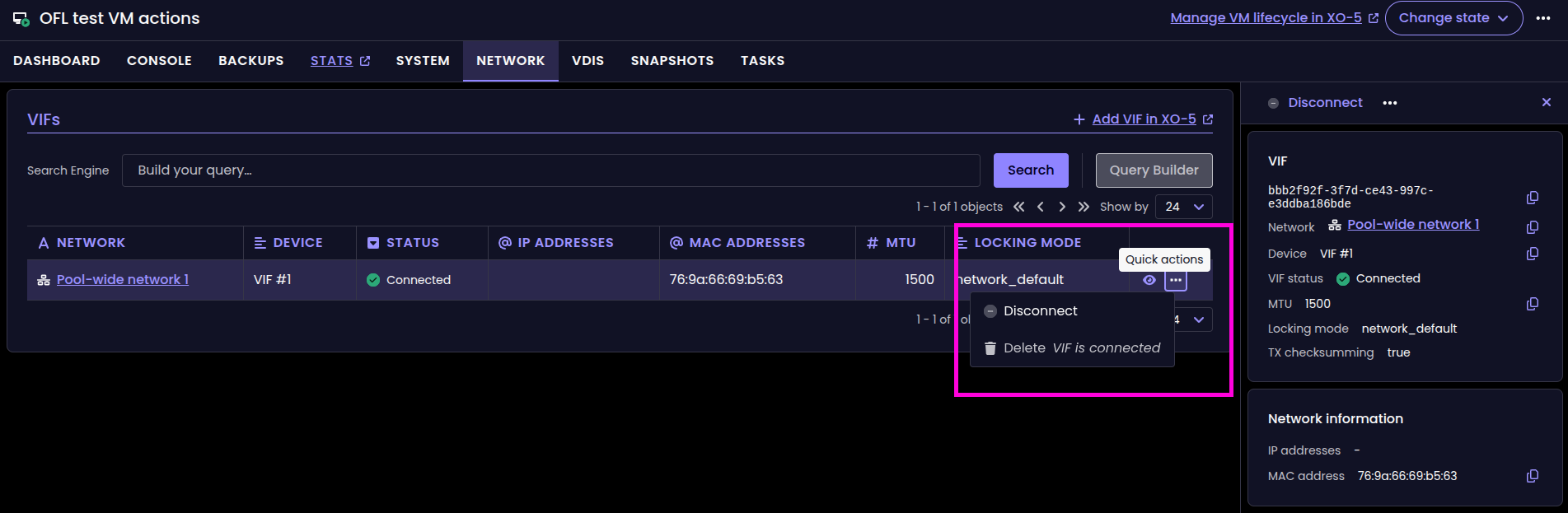Open more options in the top-right header
Image resolution: width=1568 pixels, height=513 pixels.
tap(1543, 18)
